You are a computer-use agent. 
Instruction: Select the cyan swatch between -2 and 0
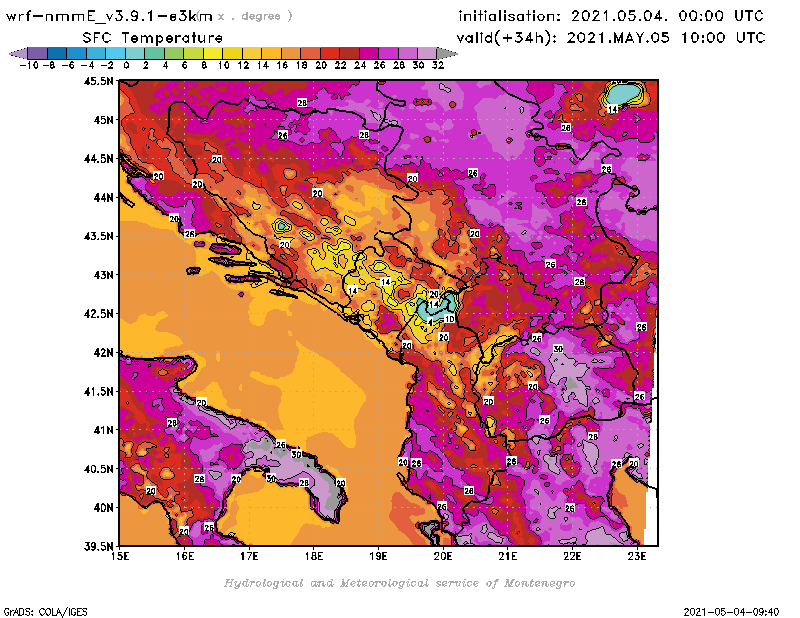[115, 53]
